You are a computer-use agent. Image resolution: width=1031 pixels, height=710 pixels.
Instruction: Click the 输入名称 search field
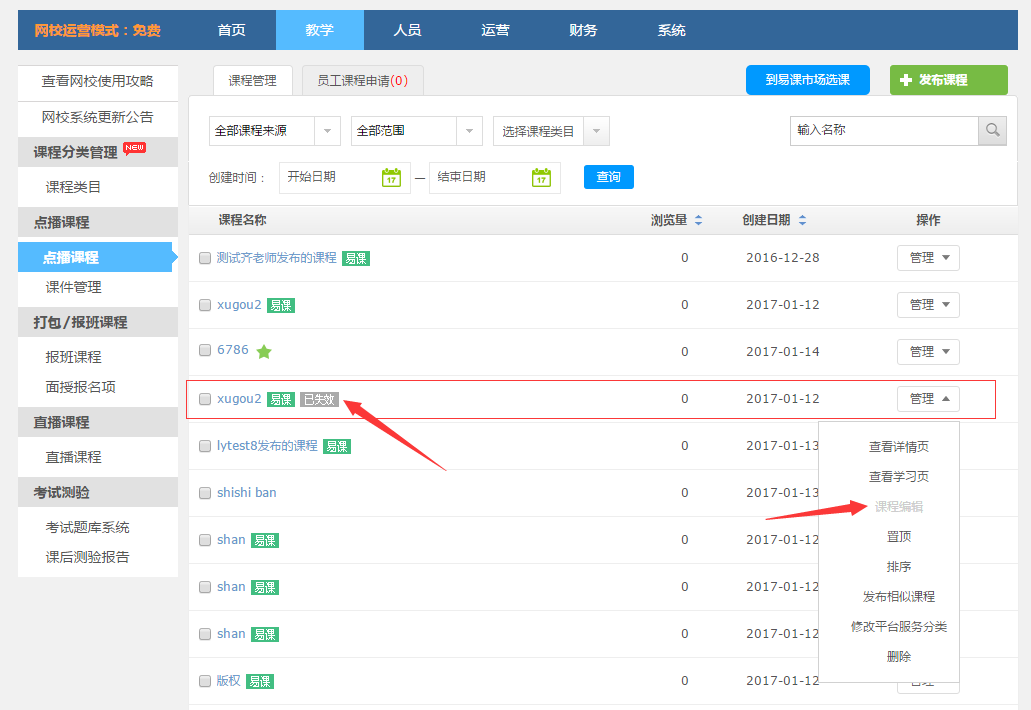point(883,131)
